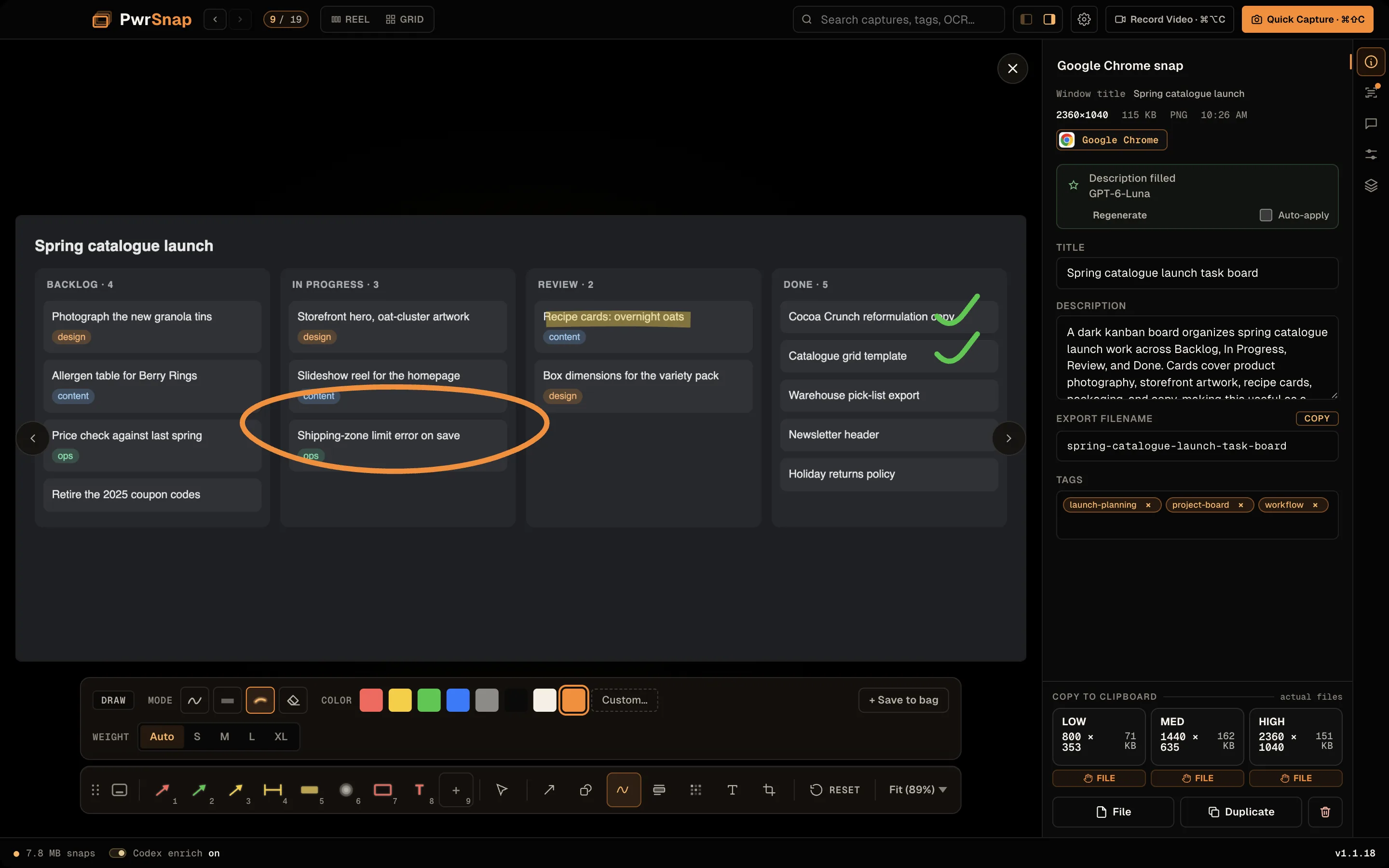Image resolution: width=1389 pixels, height=868 pixels.
Task: Switch to REEL view
Action: [x=350, y=19]
